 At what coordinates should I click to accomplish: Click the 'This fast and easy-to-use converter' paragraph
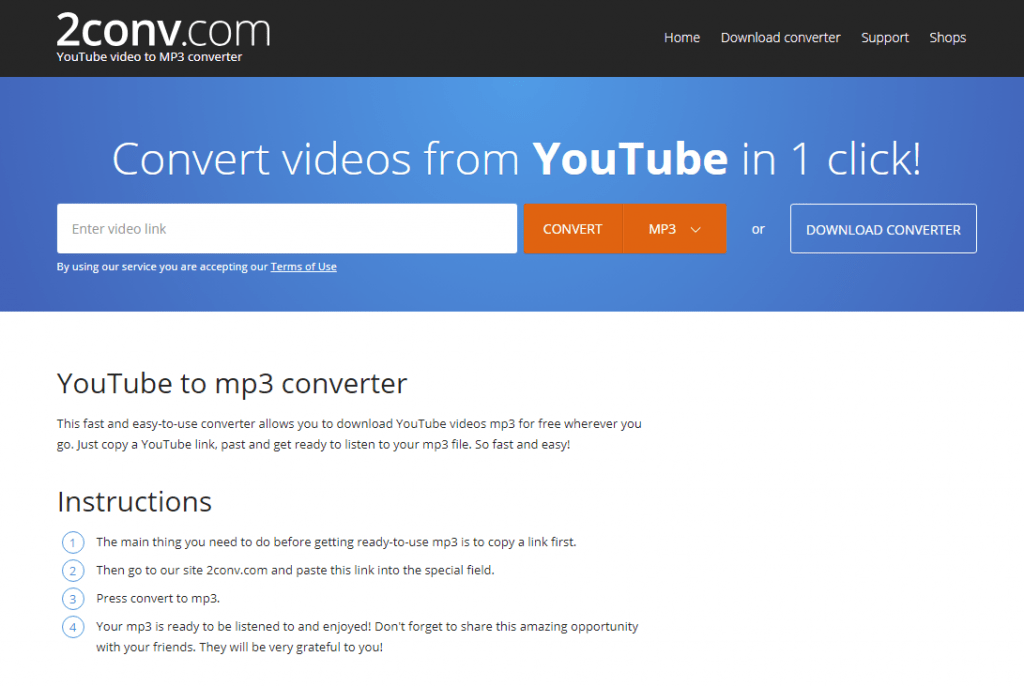tap(349, 434)
